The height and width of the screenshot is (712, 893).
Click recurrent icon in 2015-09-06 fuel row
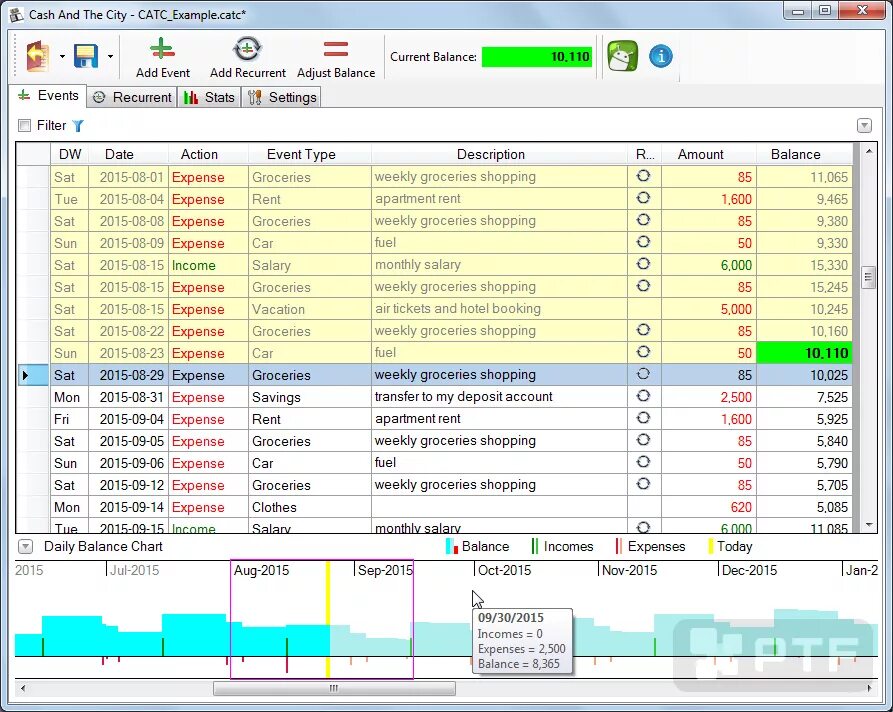(644, 462)
